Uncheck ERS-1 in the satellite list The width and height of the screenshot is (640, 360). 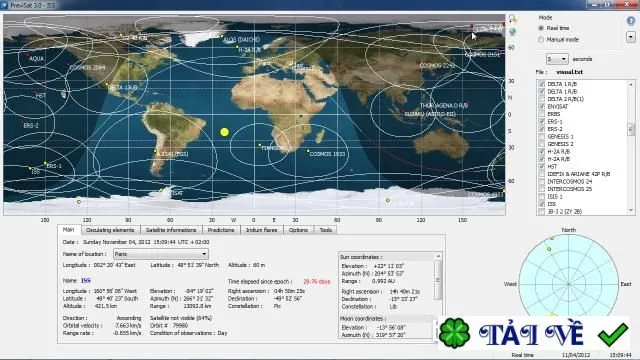click(542, 122)
